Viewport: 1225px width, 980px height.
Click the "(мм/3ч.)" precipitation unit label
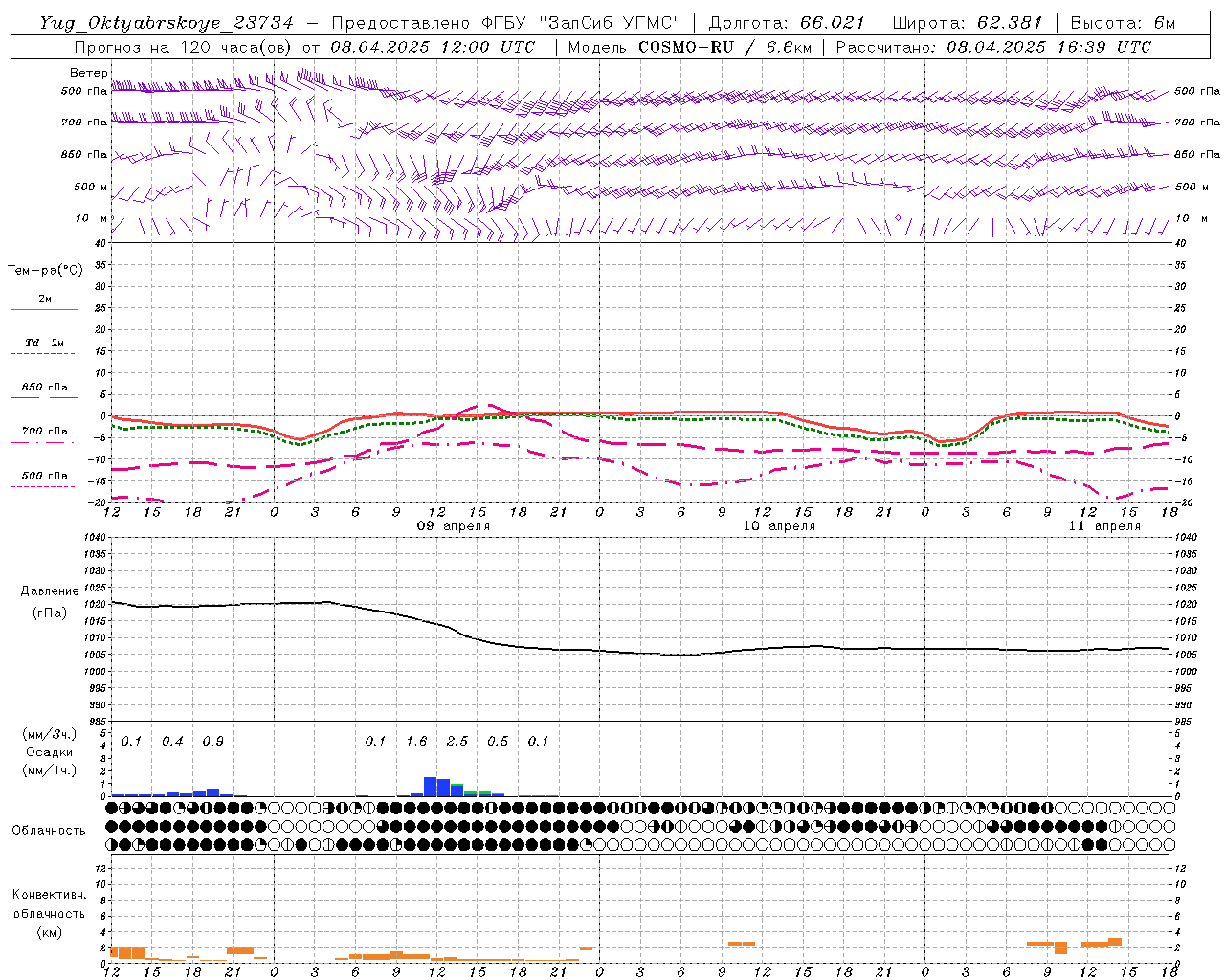click(x=49, y=735)
